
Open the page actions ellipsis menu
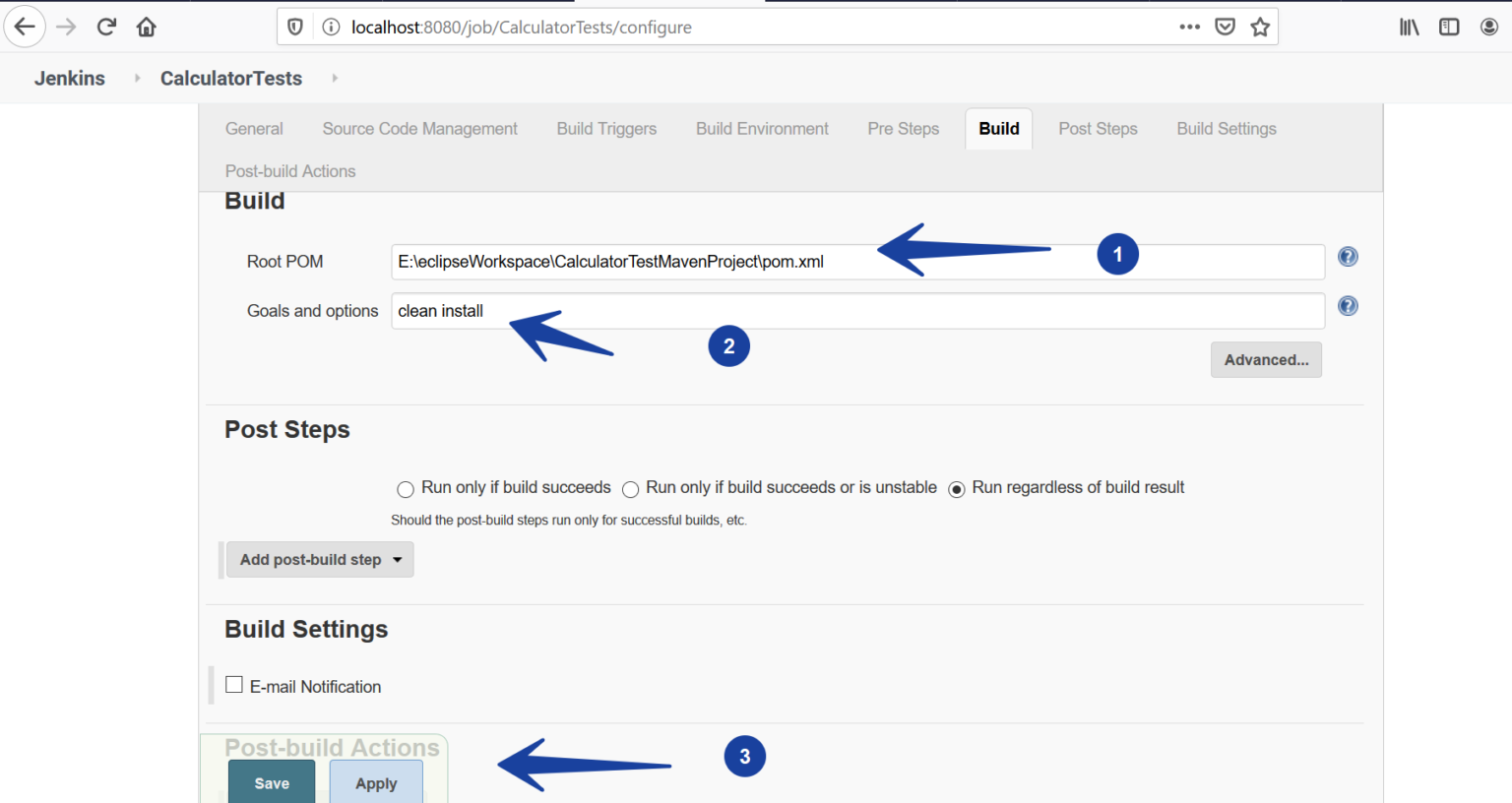(x=1189, y=27)
